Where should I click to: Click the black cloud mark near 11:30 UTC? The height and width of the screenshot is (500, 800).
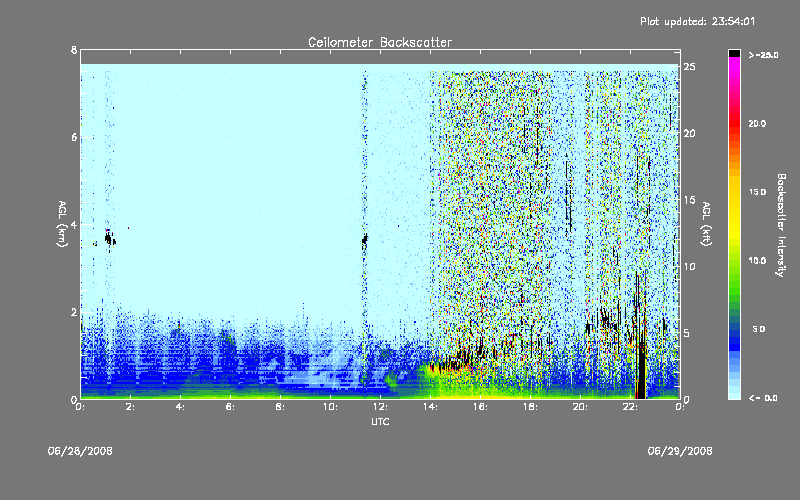(x=364, y=241)
